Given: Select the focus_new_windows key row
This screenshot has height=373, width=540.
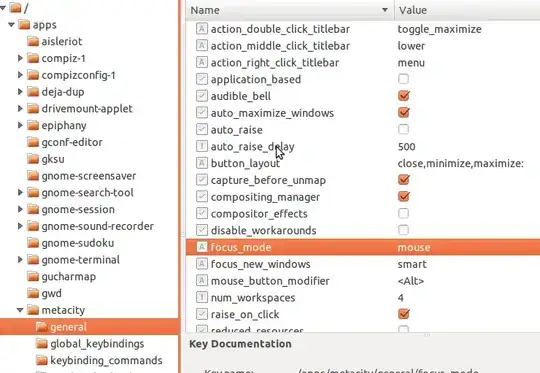Looking at the screenshot, I should point(363,264).
